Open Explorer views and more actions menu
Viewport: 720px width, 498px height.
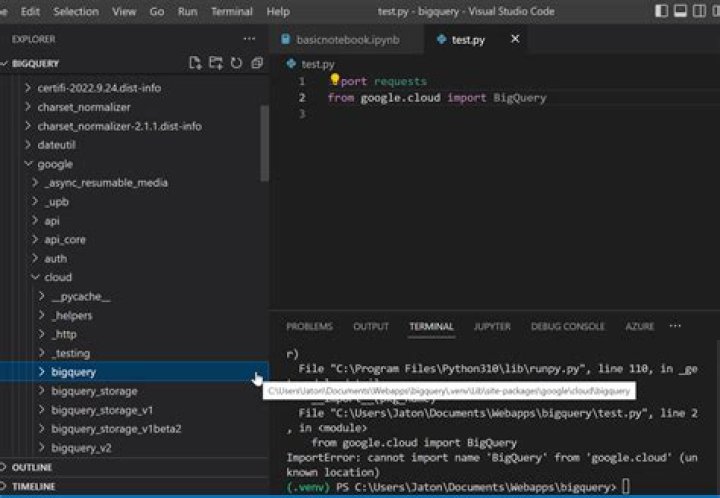point(249,39)
